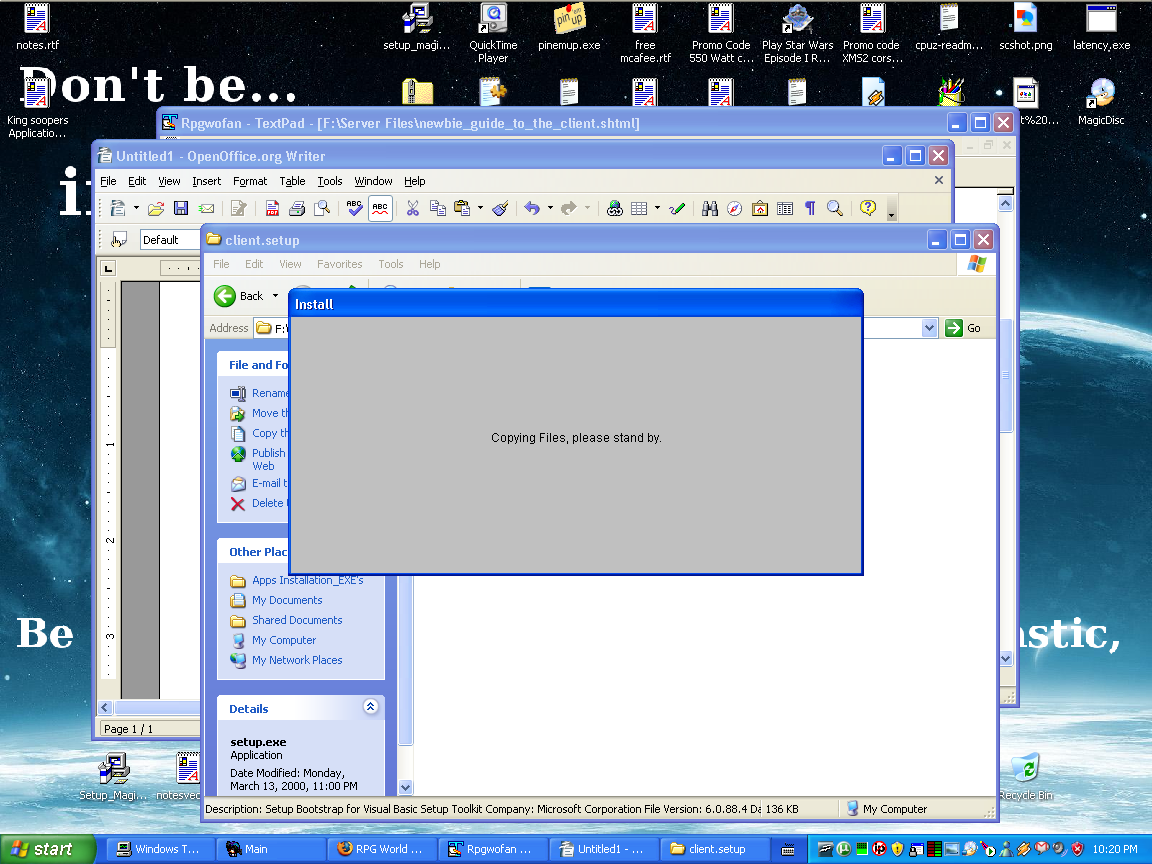This screenshot has width=1152, height=864.
Task: Toggle Nonprinting Characters pilcrow icon
Action: [810, 209]
